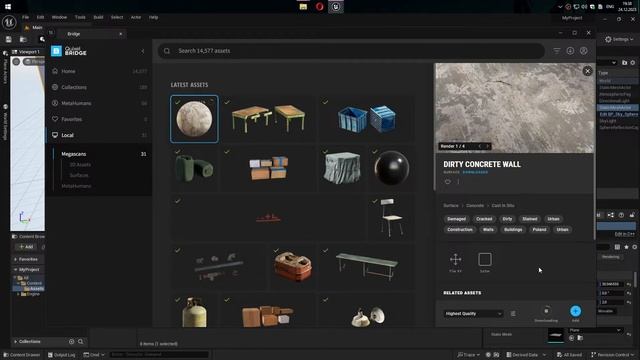The height and width of the screenshot is (360, 640).
Task: Open the filter options icon near search
Action: coord(557,51)
